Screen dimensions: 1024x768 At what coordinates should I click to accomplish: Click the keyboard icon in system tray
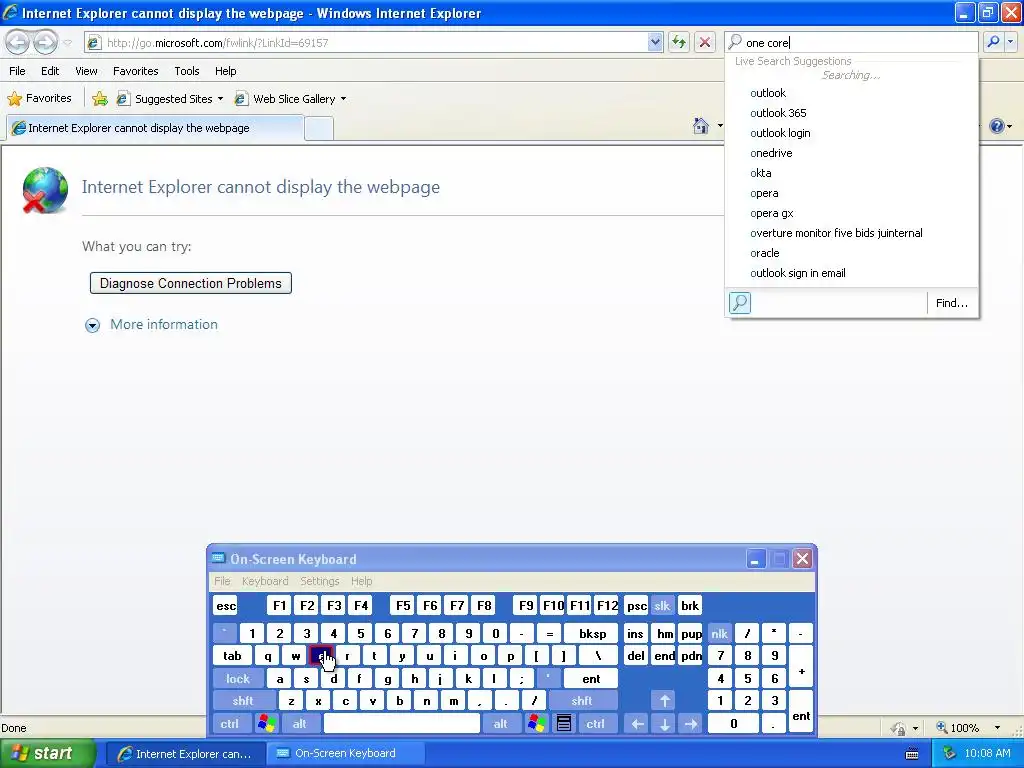912,754
